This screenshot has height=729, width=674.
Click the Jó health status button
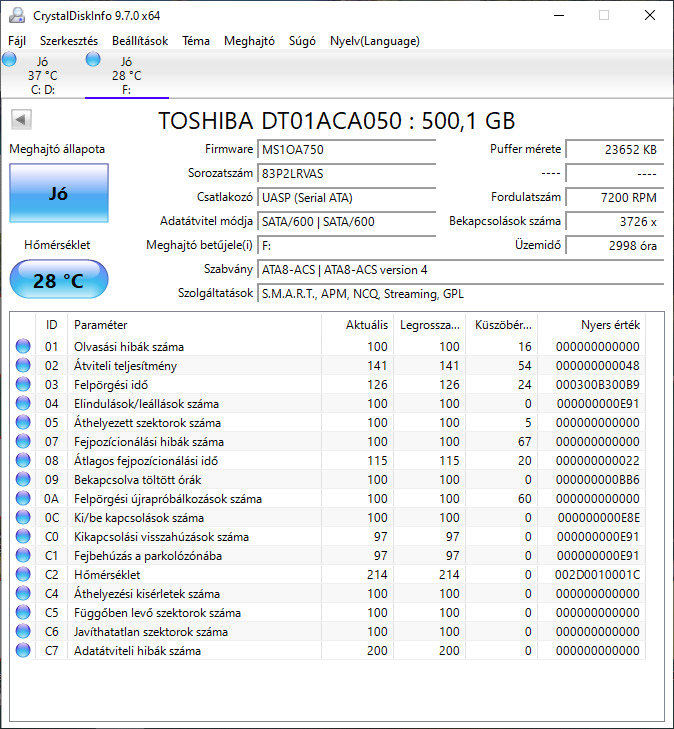coord(59,193)
